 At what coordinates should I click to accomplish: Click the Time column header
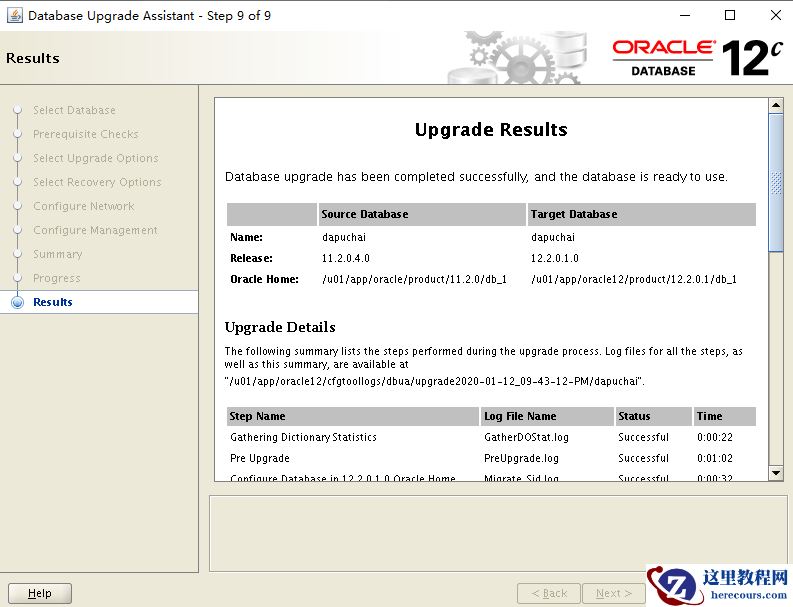[x=724, y=416]
